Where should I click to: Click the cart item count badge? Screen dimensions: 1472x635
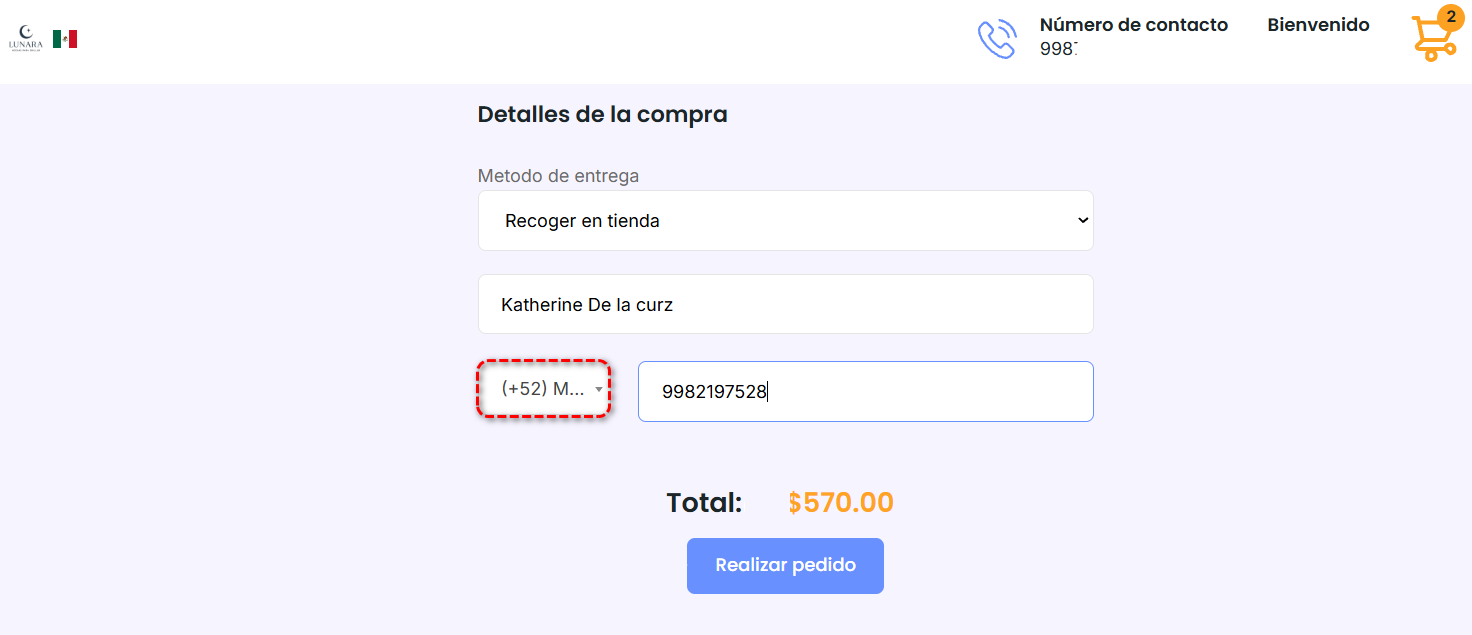1451,17
